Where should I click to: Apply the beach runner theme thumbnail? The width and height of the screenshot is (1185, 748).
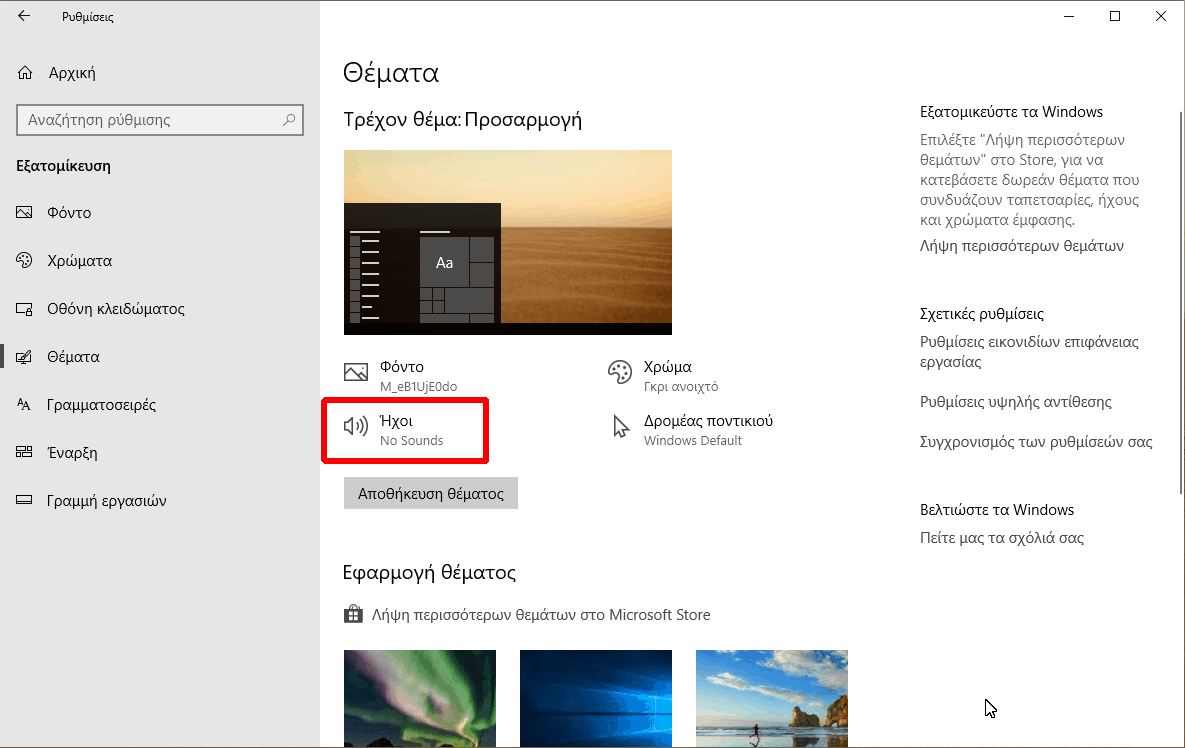(x=772, y=699)
